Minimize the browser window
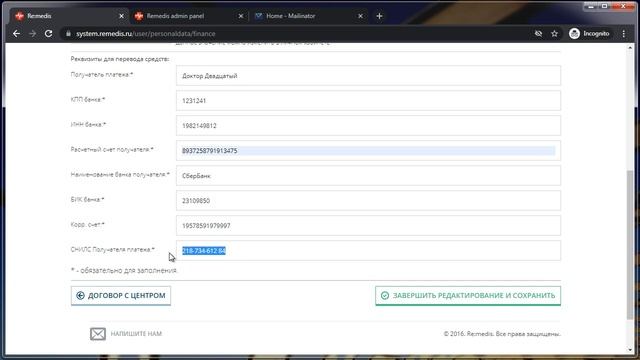The height and width of the screenshot is (360, 640). click(x=591, y=6)
